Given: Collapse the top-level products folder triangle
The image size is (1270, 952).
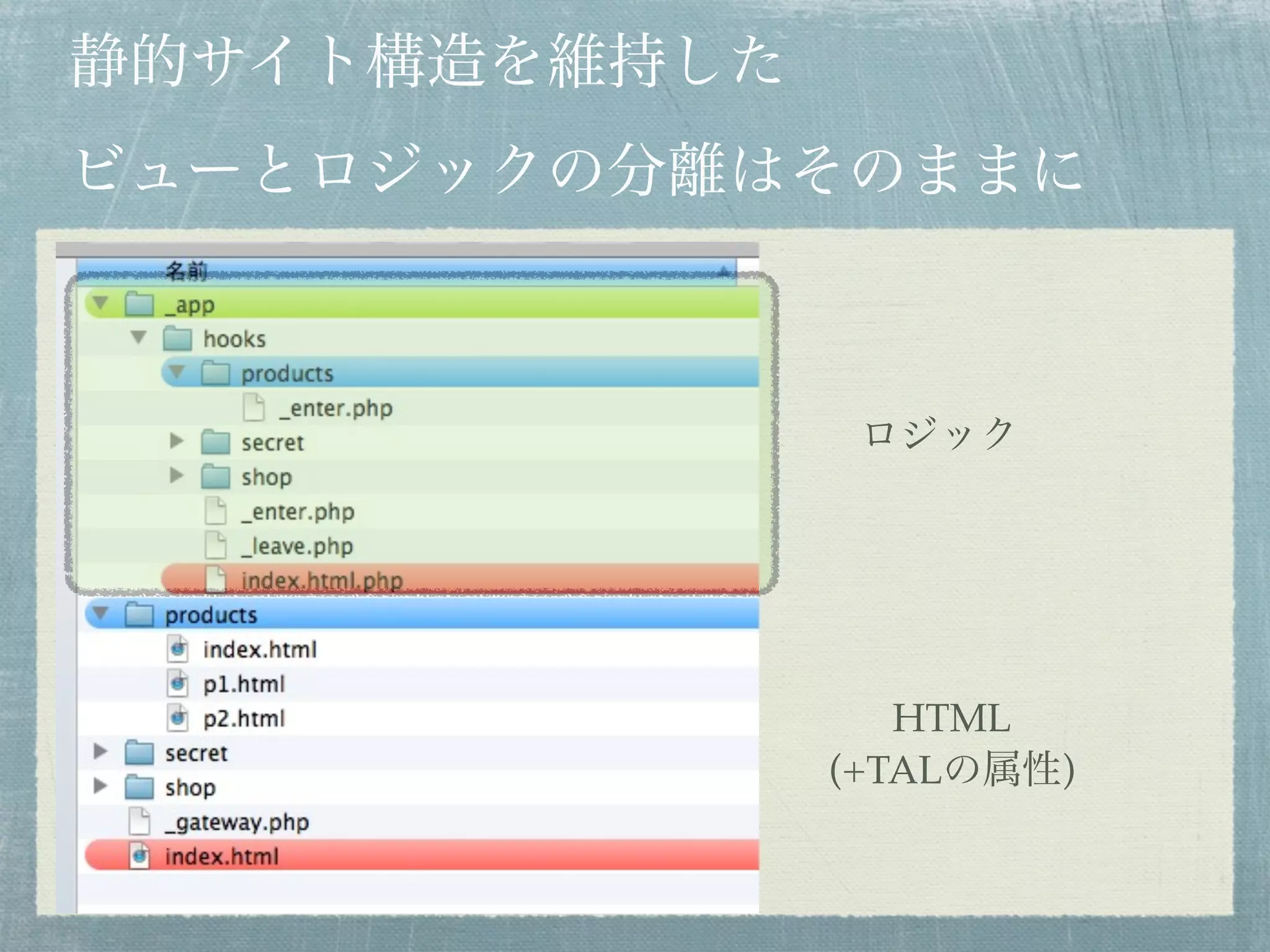Looking at the screenshot, I should pos(100,614).
